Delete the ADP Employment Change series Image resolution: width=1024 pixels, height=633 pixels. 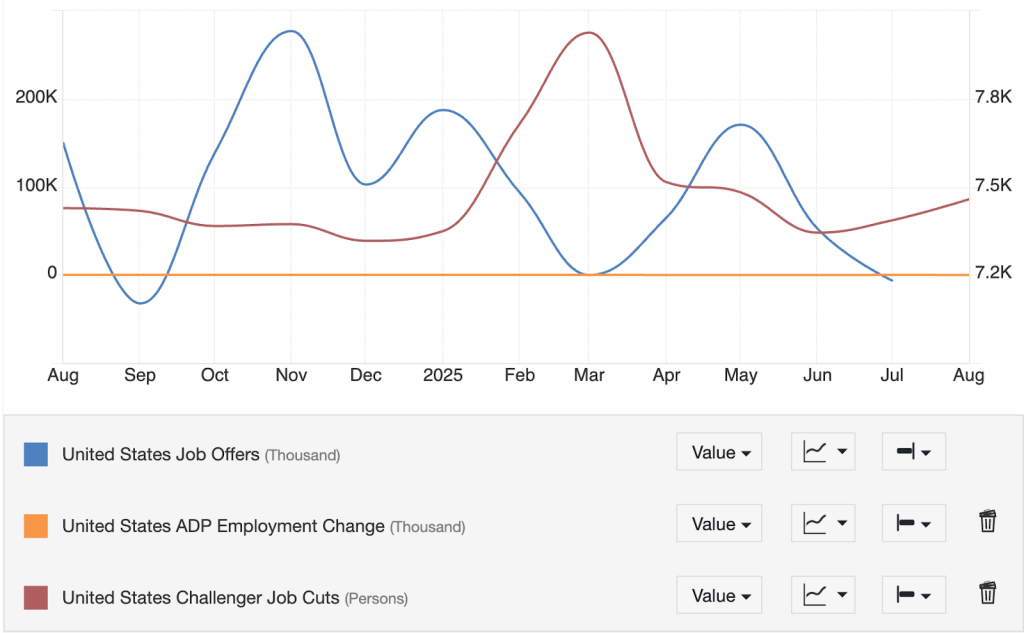pos(987,522)
